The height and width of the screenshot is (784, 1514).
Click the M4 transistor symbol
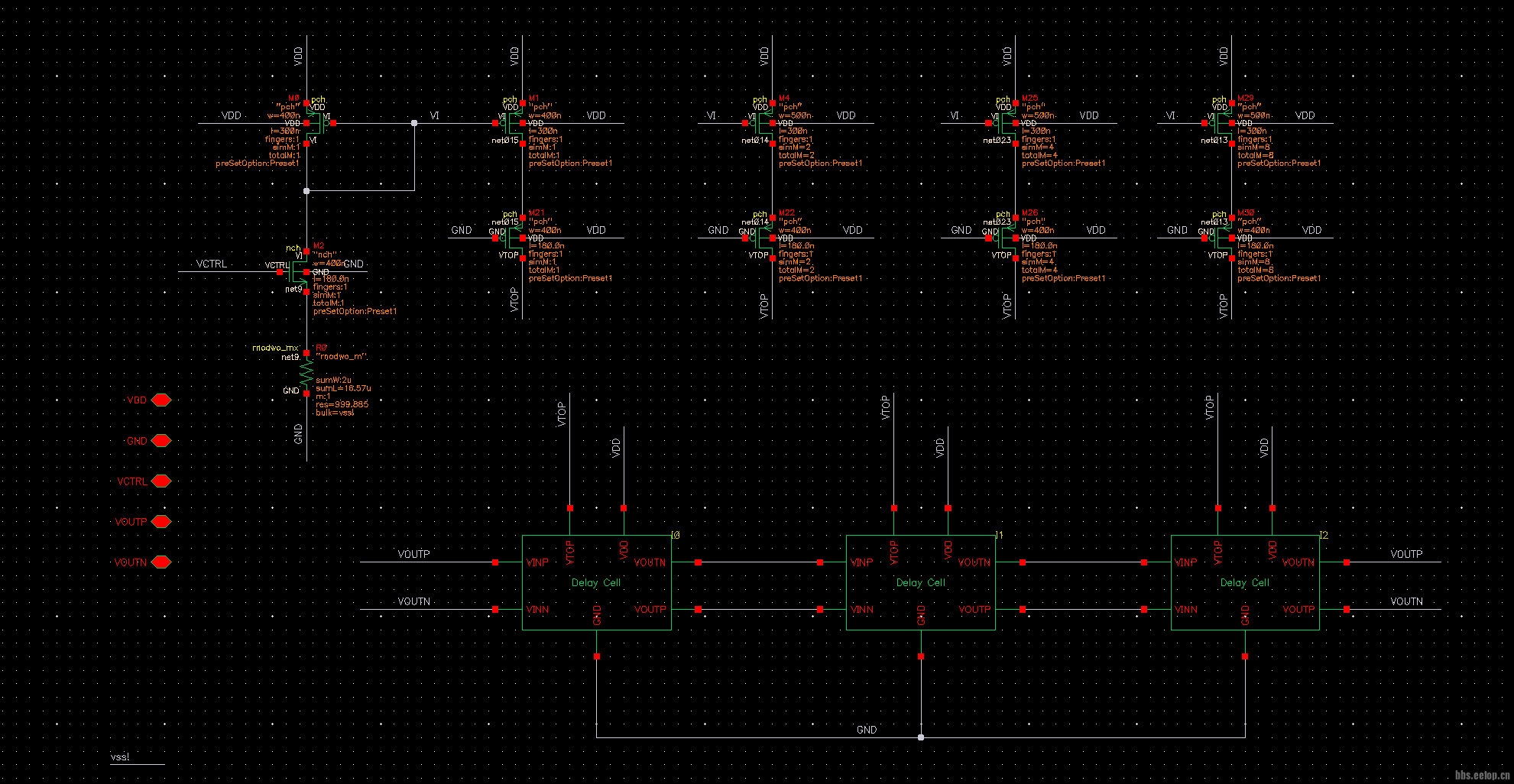coord(763,122)
